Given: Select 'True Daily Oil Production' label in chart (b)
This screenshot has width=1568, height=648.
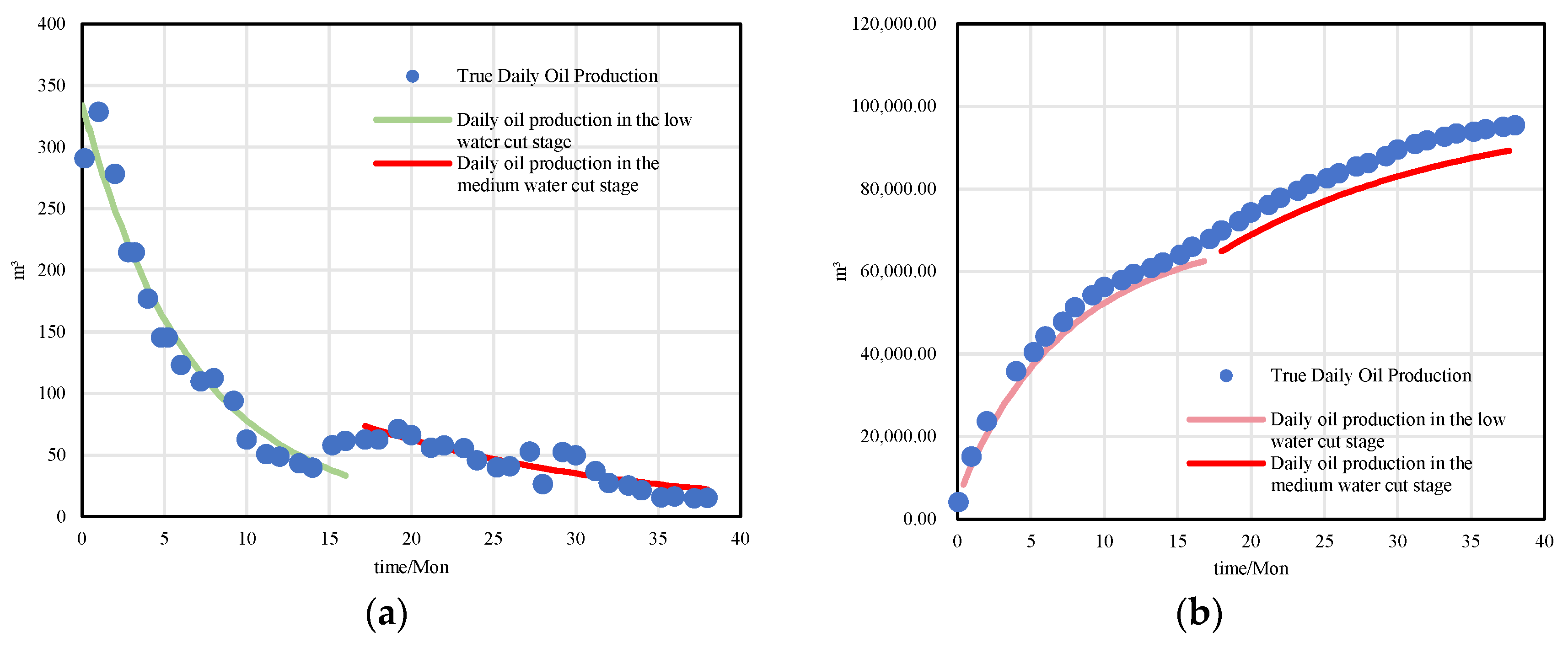Looking at the screenshot, I should [1370, 376].
